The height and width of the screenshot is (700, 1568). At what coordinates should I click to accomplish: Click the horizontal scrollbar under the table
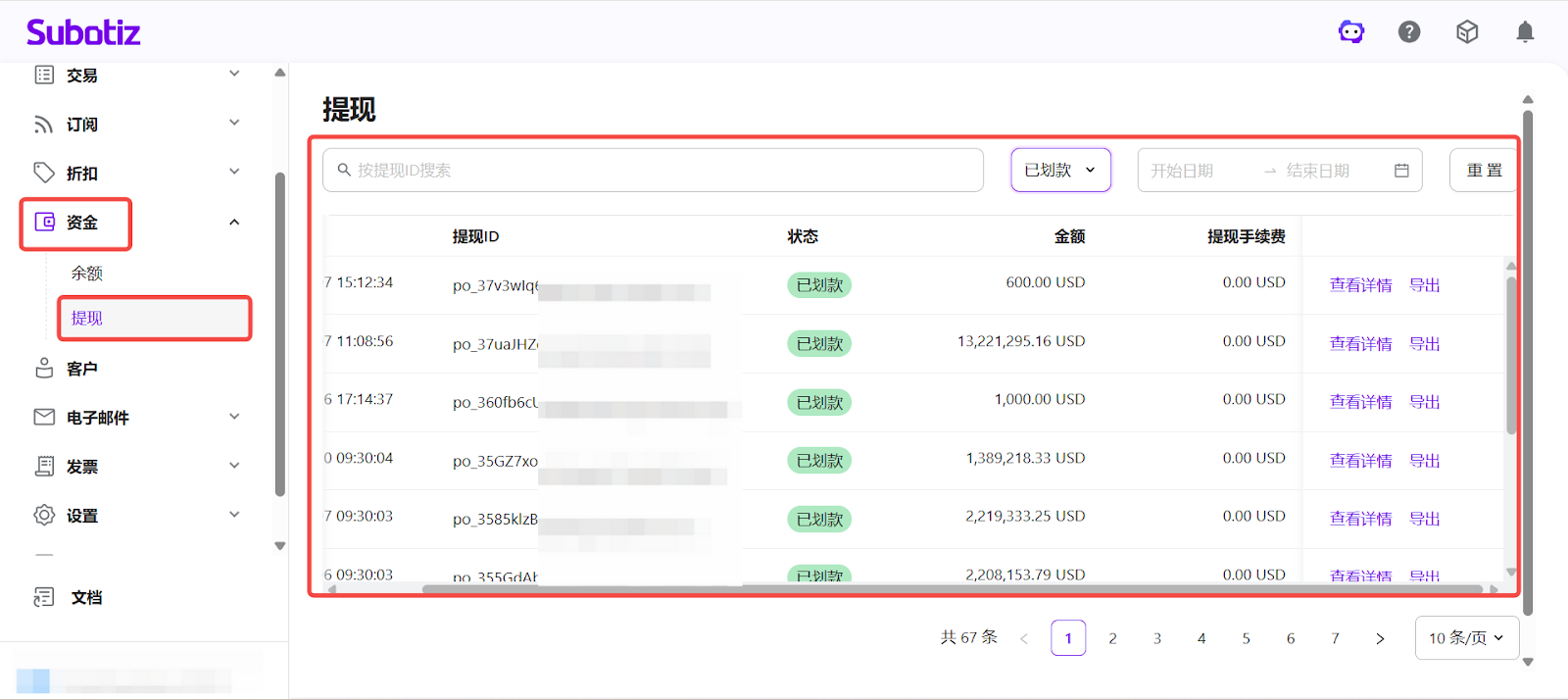point(951,589)
